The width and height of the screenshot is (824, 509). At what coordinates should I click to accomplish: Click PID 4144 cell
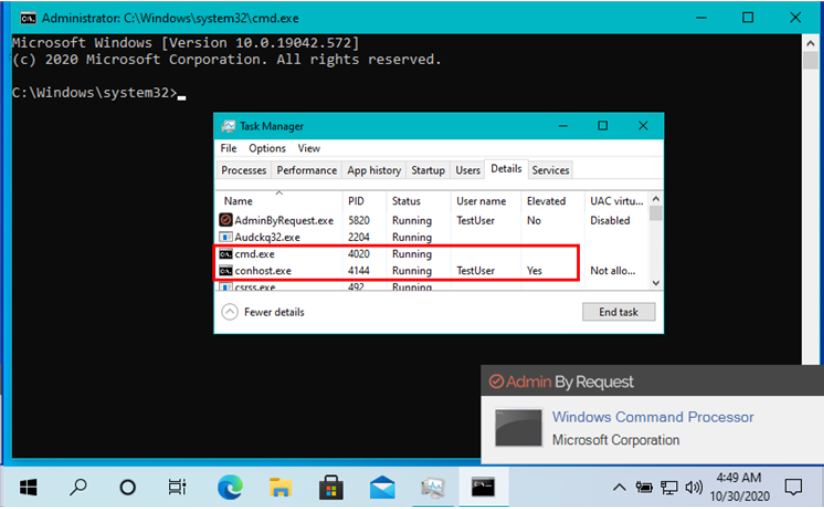pos(359,271)
